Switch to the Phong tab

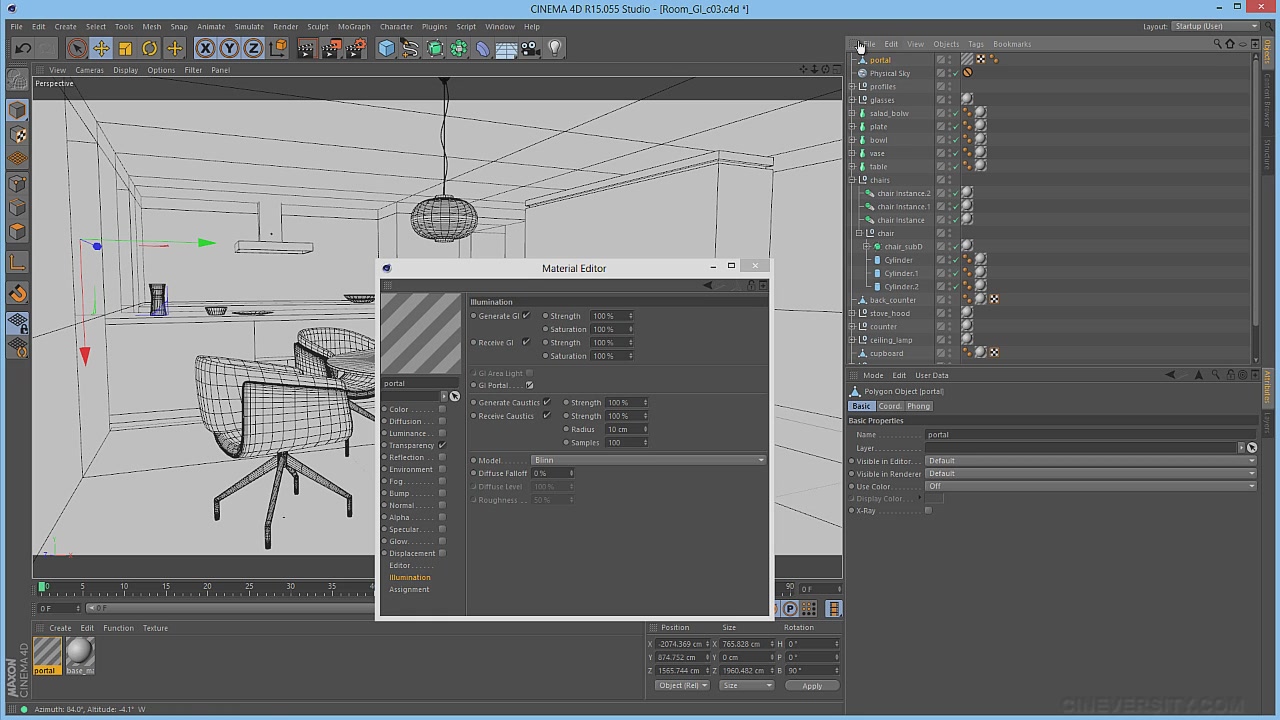[918, 406]
